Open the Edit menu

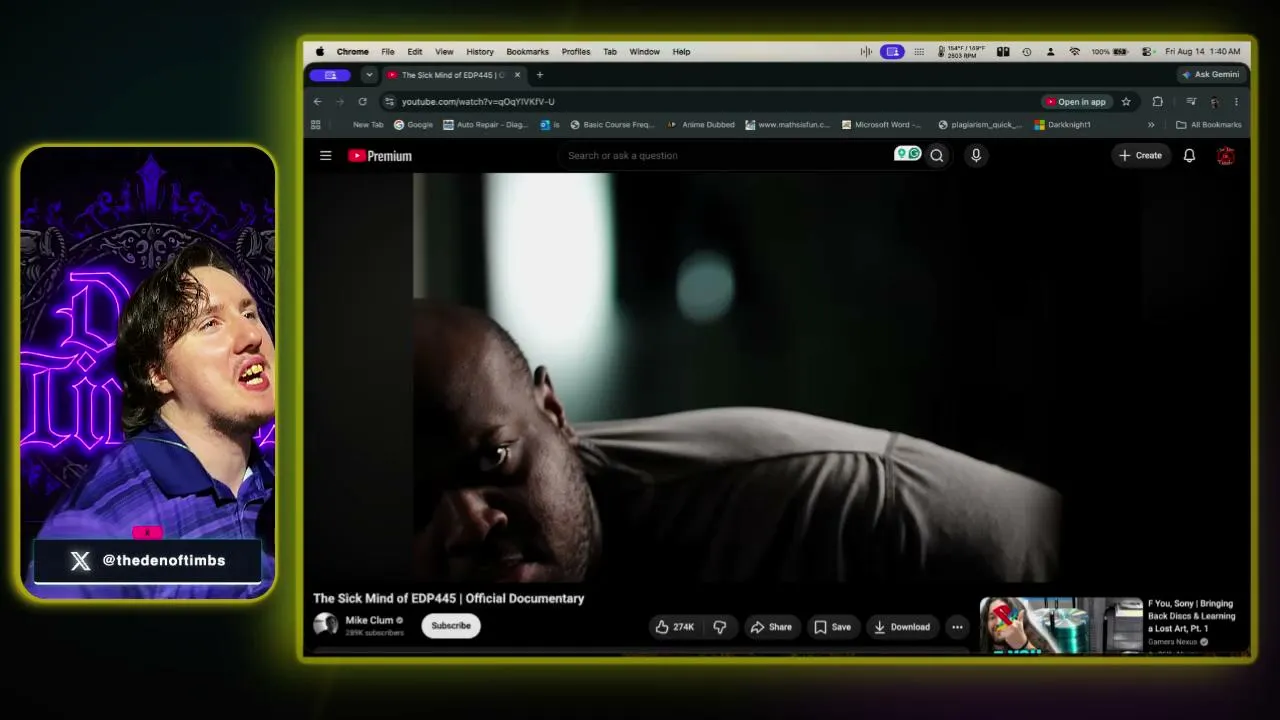coord(414,52)
